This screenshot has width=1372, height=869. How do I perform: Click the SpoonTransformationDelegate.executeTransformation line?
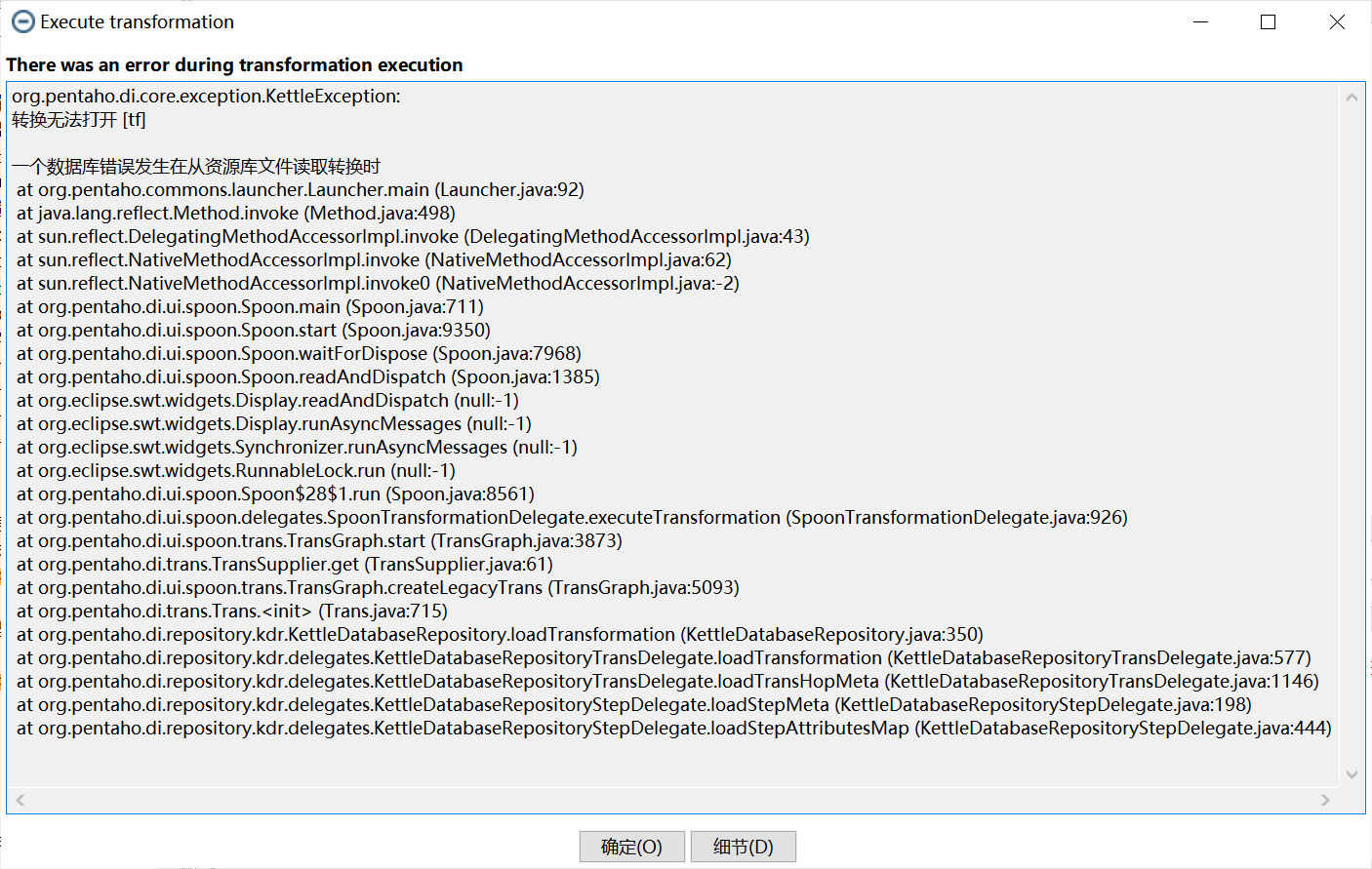click(x=572, y=518)
